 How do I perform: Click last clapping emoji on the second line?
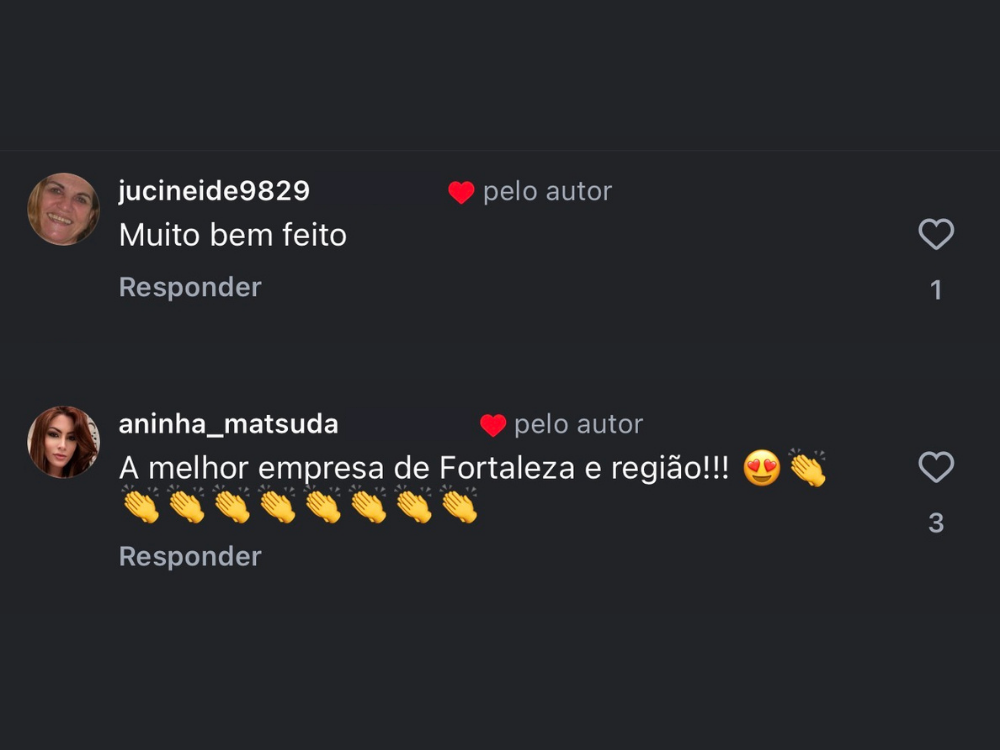click(x=459, y=506)
